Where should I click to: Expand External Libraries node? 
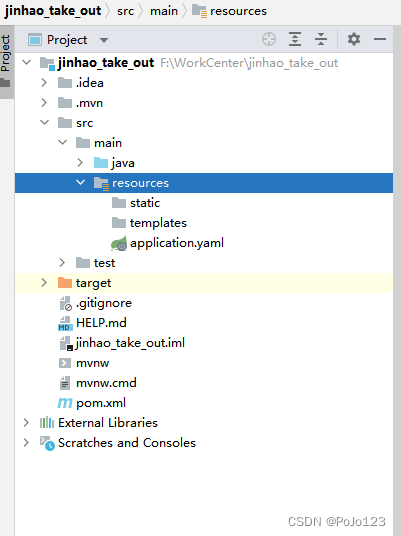[26, 423]
